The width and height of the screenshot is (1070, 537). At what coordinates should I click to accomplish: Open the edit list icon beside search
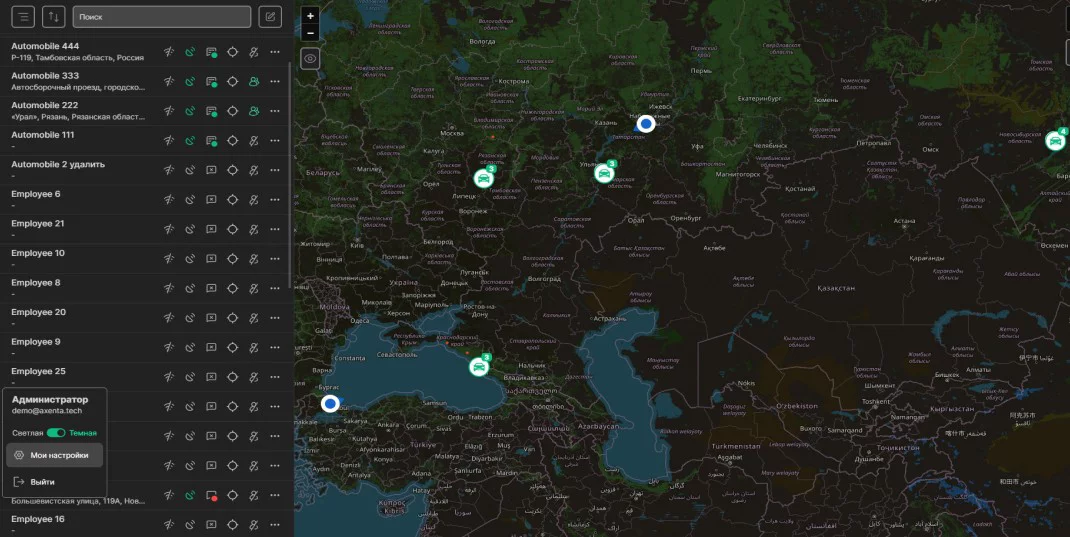point(270,17)
